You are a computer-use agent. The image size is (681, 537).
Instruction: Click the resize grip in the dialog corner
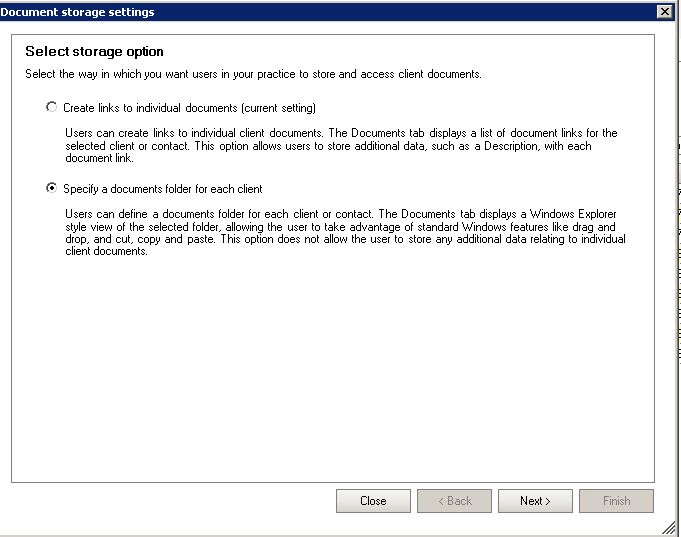668,526
